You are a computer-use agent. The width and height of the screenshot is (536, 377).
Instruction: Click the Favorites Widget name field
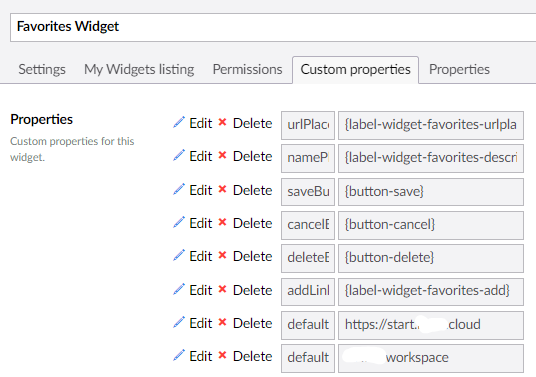pyautogui.click(x=273, y=27)
